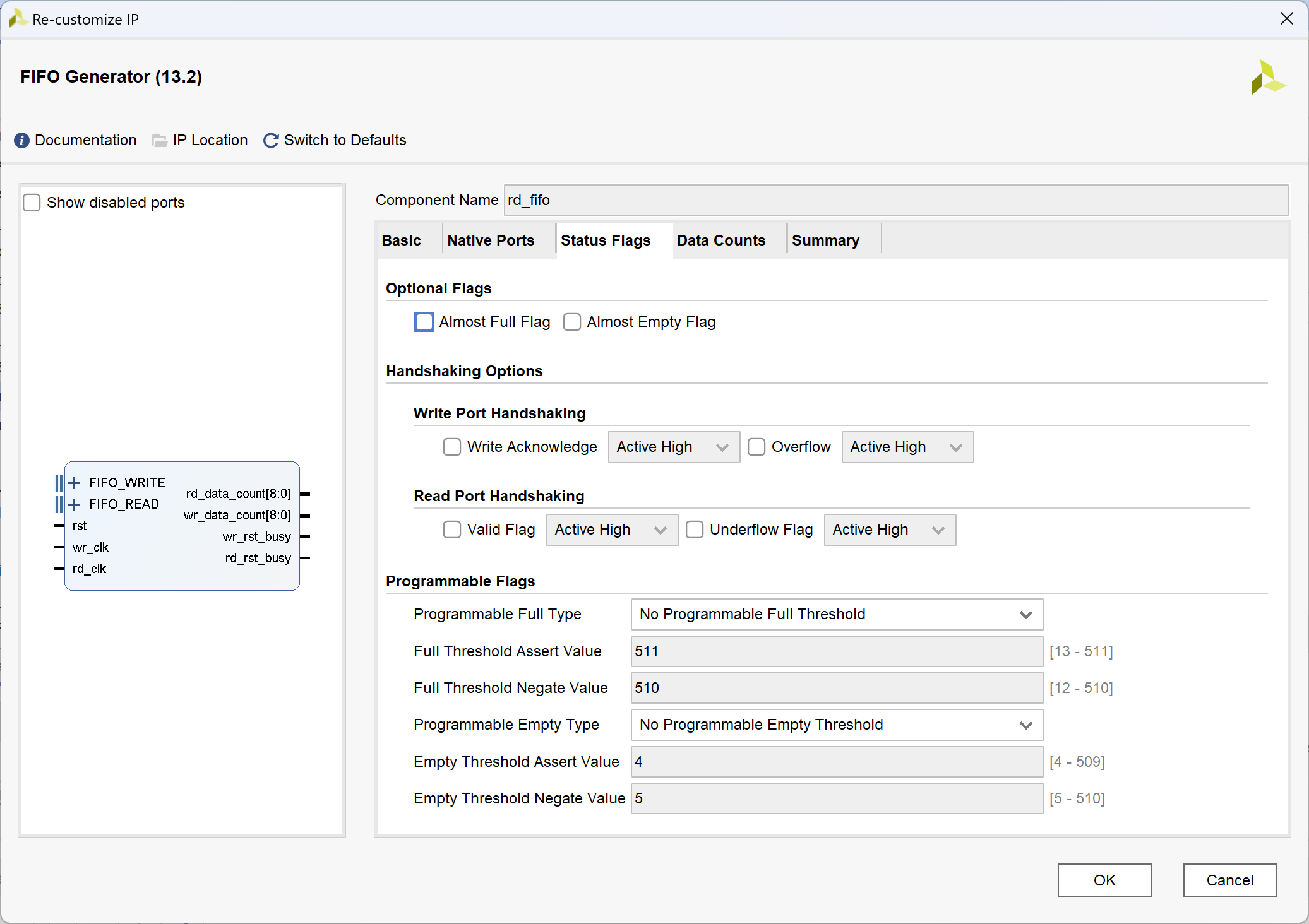Expand the FIFO_READ interface plus icon
Viewport: 1309px width, 924px height.
[x=75, y=504]
